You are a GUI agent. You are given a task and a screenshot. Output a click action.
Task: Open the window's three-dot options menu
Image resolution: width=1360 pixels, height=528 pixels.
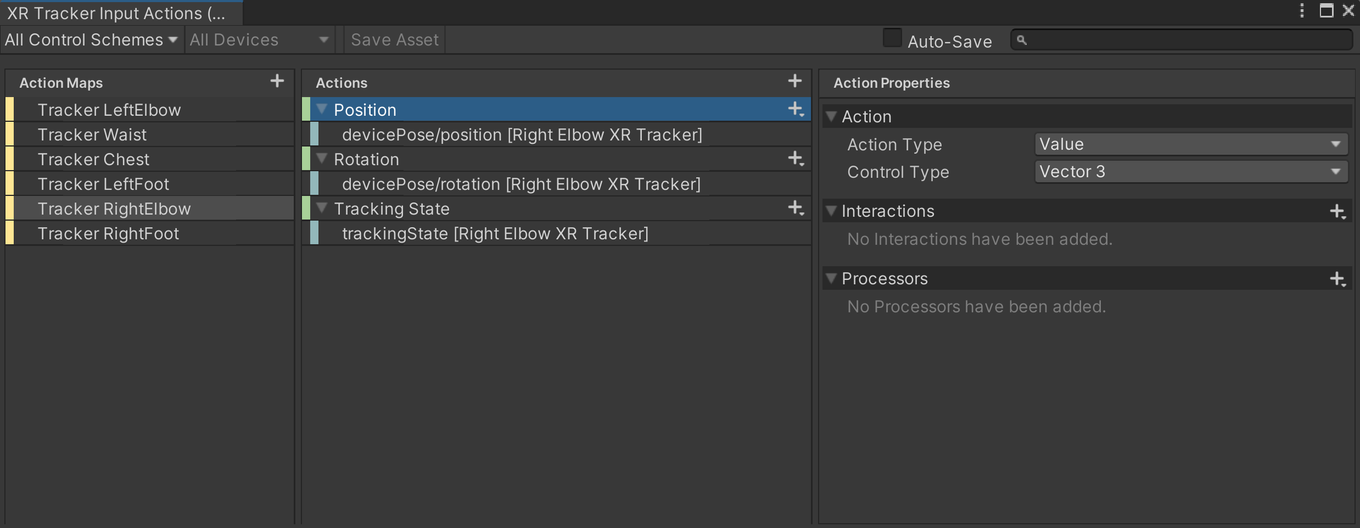[x=1302, y=11]
